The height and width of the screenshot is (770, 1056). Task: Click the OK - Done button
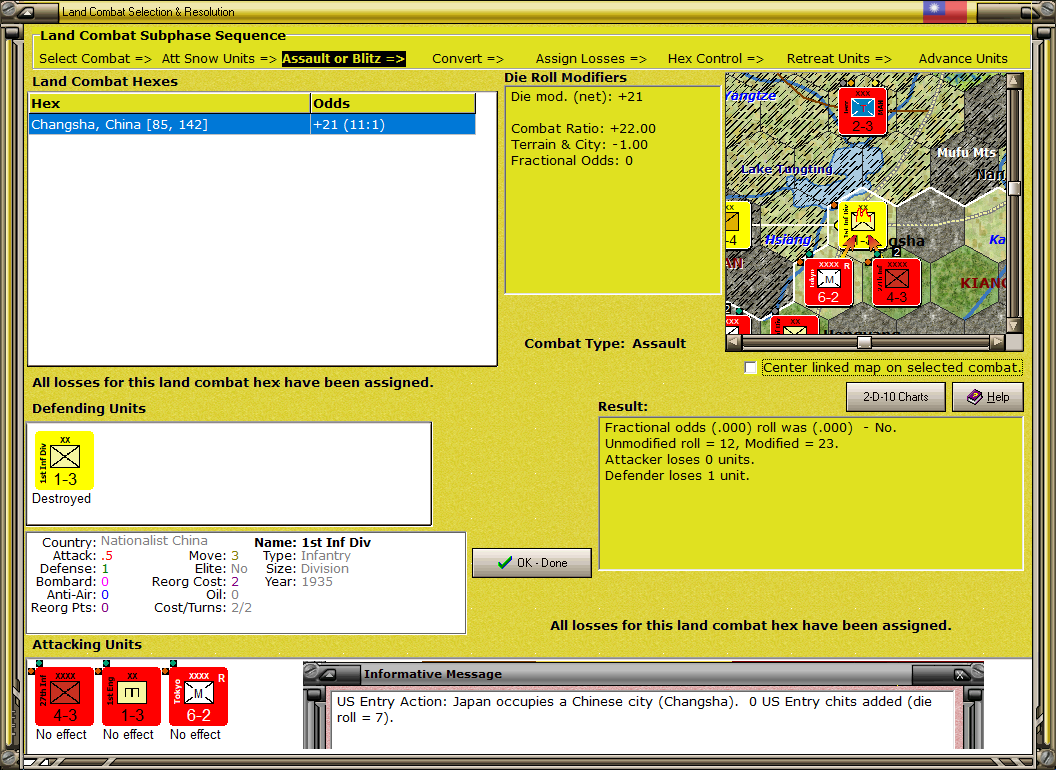click(532, 563)
